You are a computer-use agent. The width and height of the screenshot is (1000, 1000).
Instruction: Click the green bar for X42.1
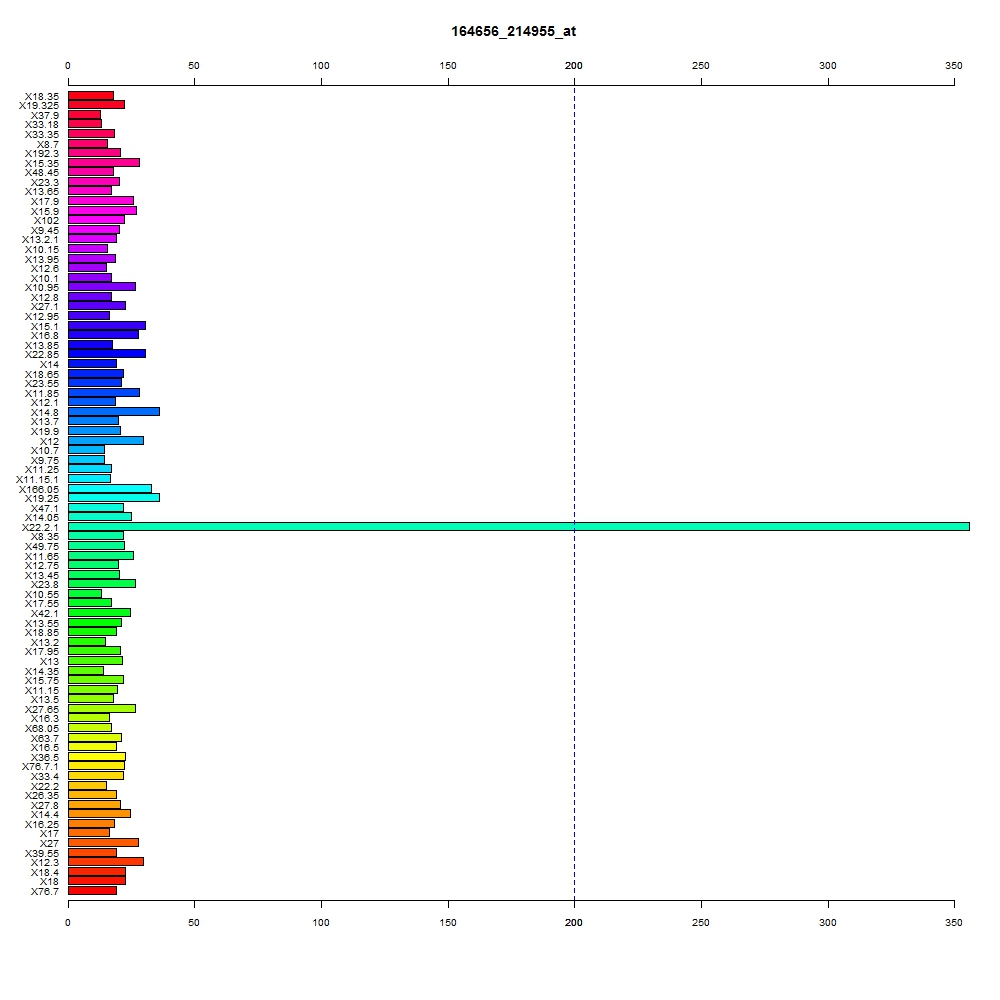click(99, 612)
